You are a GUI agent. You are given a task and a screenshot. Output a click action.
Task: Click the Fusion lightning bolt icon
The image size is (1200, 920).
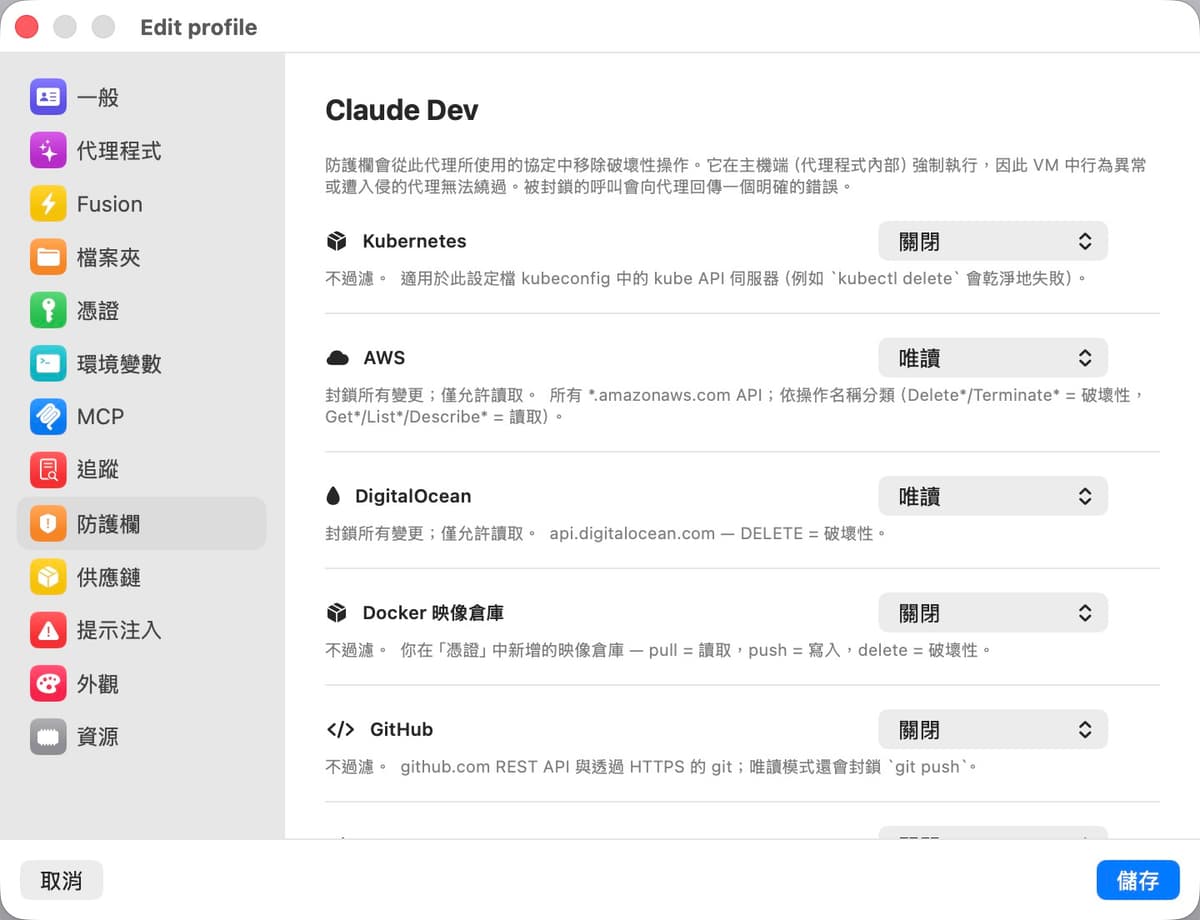click(48, 204)
